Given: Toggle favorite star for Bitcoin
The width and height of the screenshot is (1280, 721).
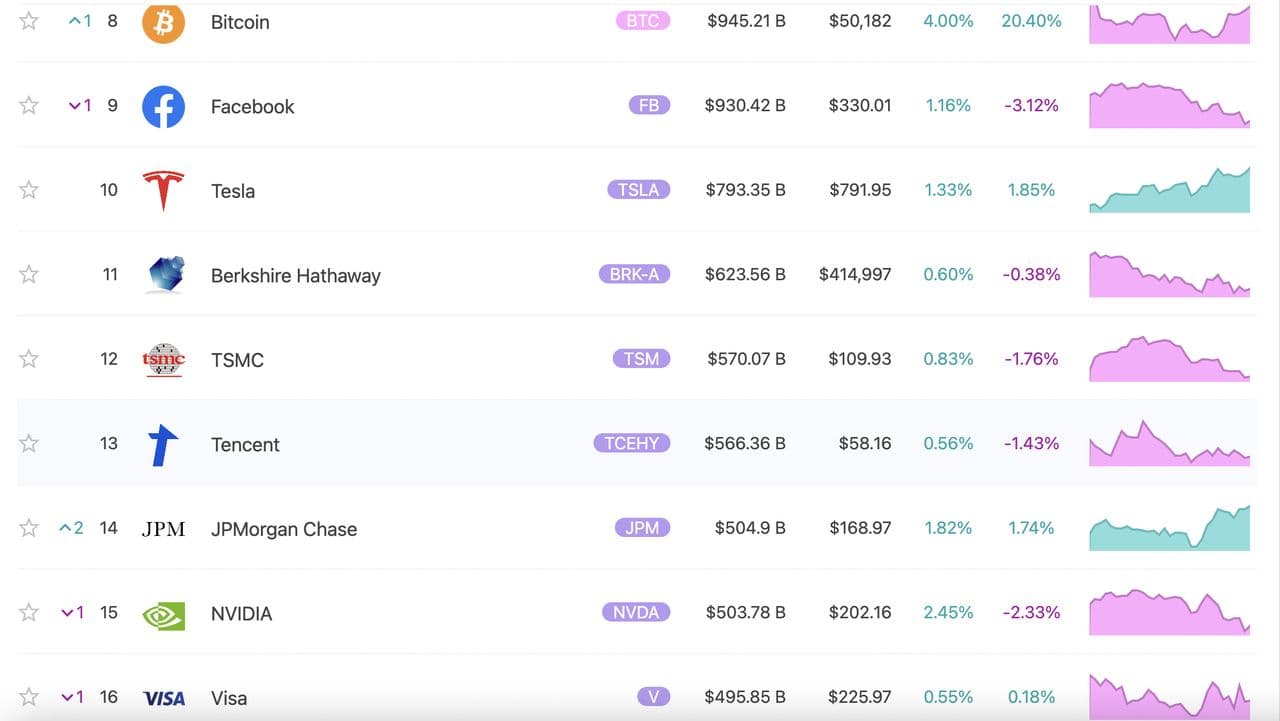Looking at the screenshot, I should click(29, 21).
